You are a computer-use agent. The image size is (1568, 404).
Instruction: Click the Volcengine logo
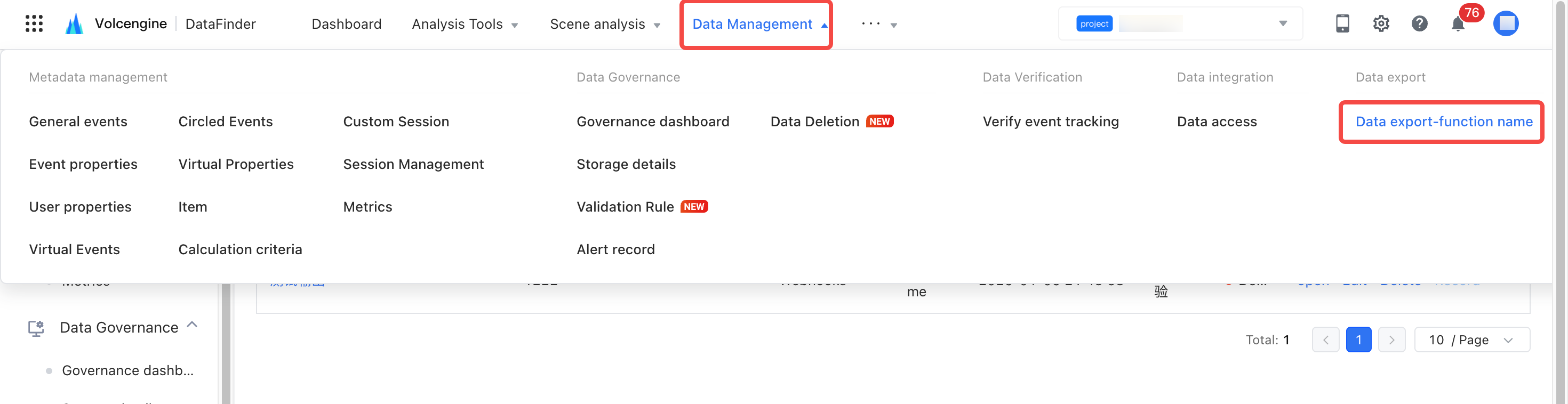point(74,24)
